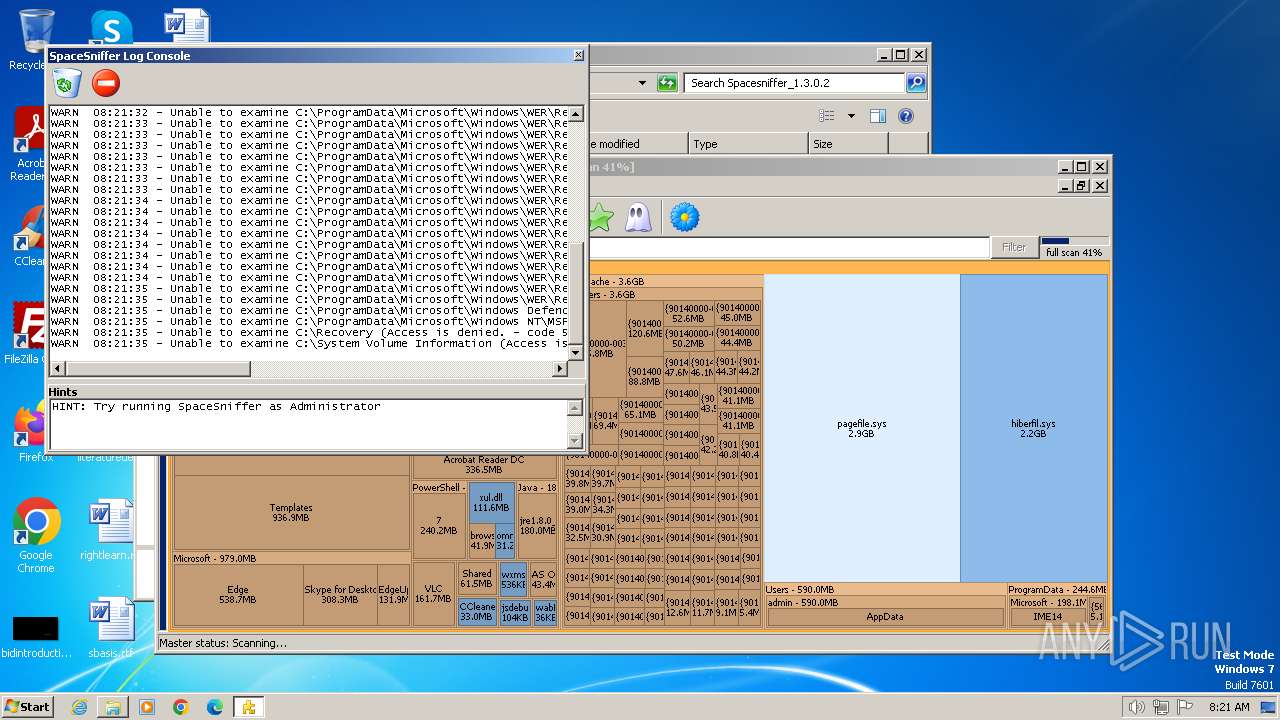Select the jre1.8.0 180.0MB block

click(x=537, y=526)
